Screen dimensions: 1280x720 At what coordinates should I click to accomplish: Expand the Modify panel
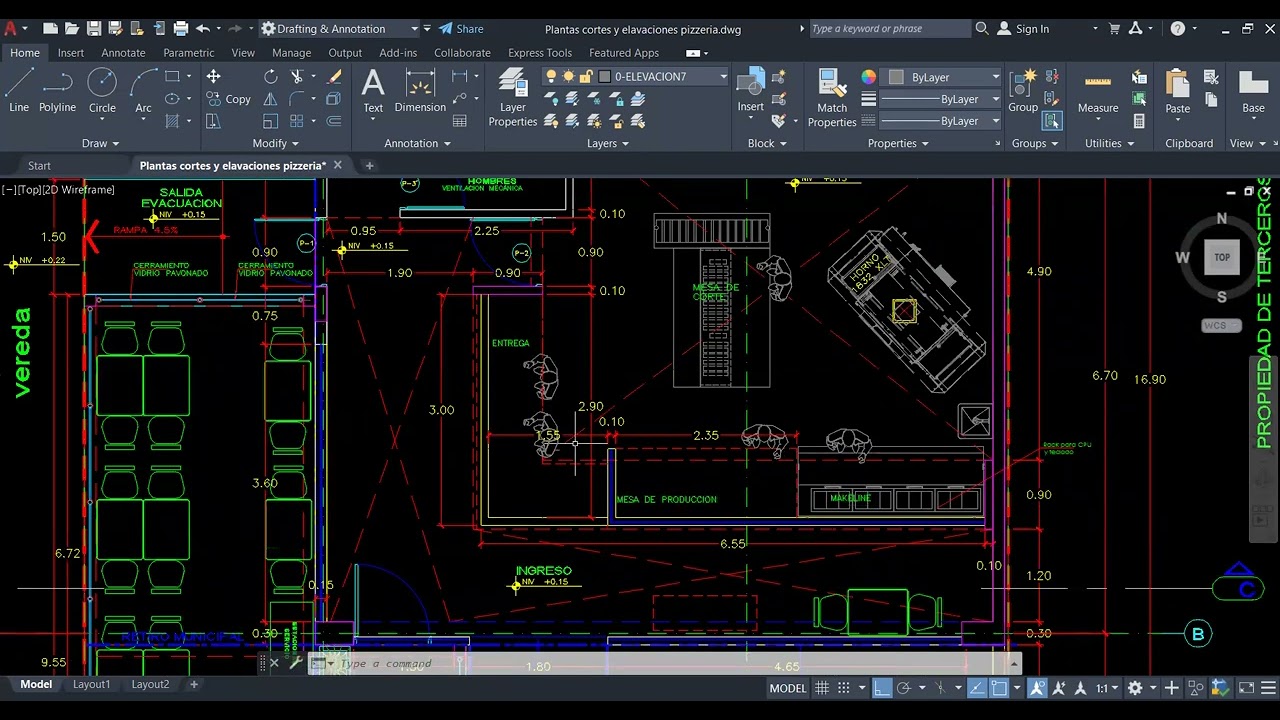point(276,143)
